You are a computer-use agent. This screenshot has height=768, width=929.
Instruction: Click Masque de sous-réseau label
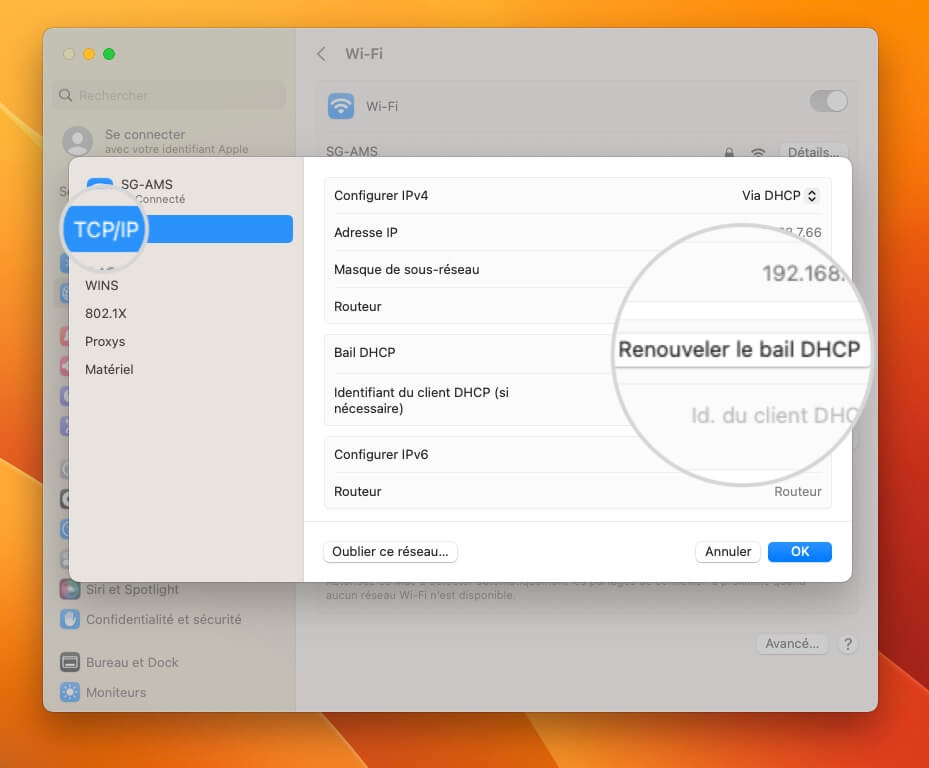[x=406, y=270]
